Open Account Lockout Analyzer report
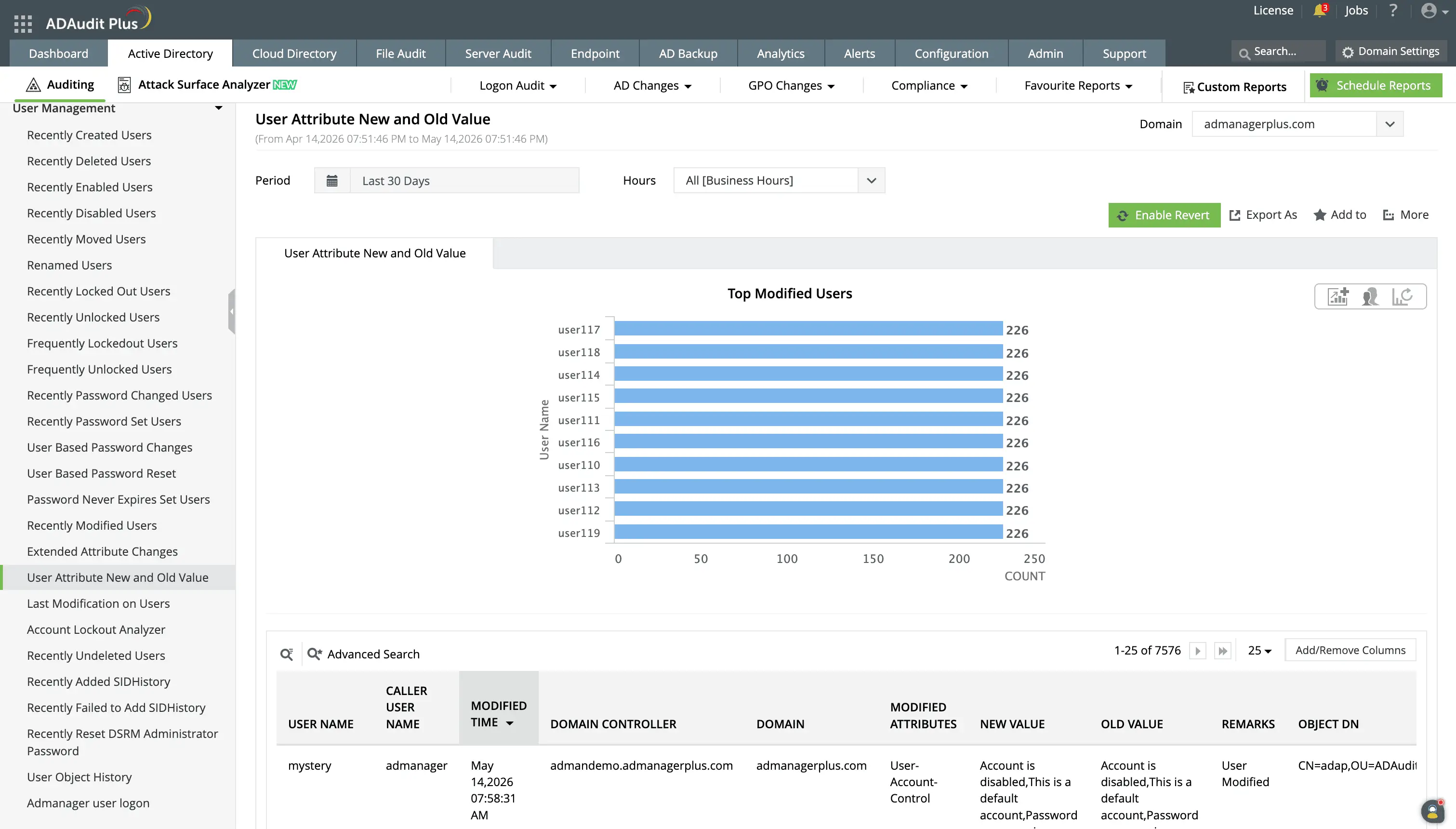Viewport: 1456px width, 829px height. pos(96,629)
